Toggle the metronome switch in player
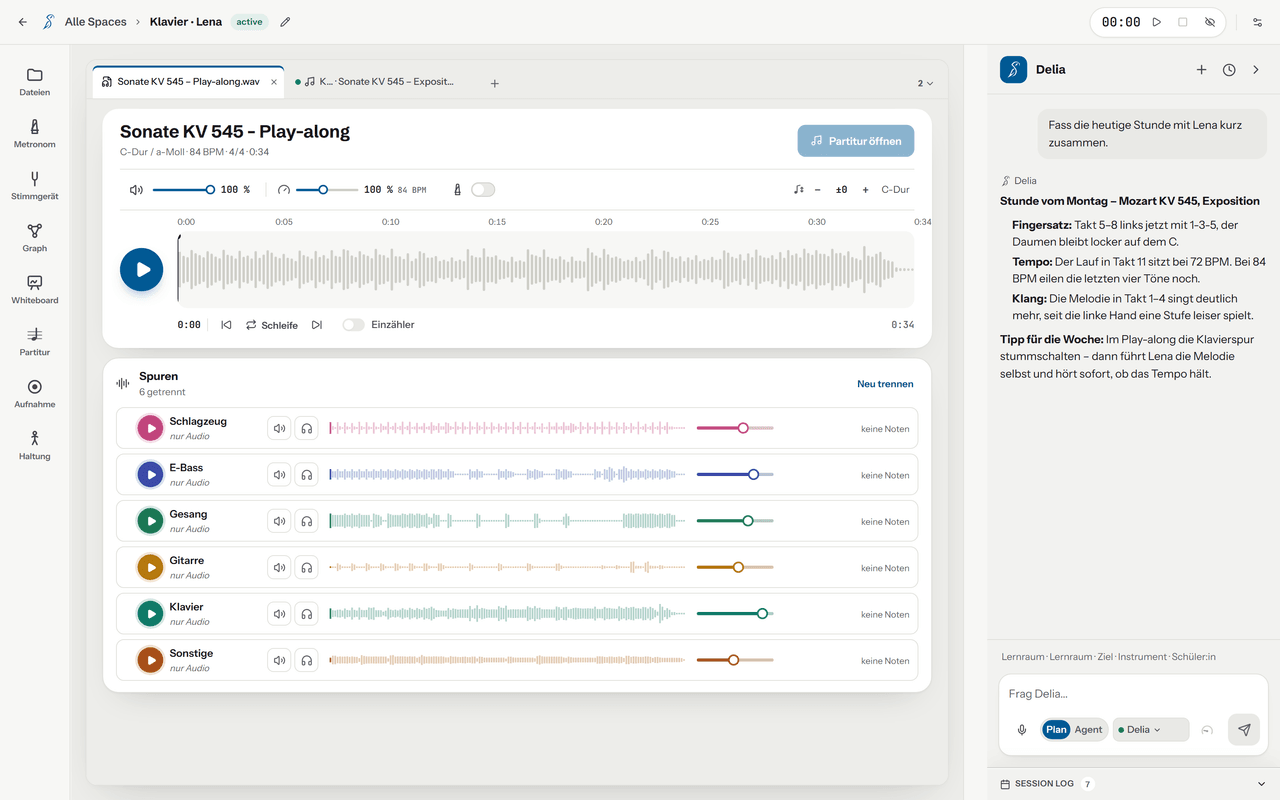This screenshot has height=800, width=1280. [x=483, y=189]
